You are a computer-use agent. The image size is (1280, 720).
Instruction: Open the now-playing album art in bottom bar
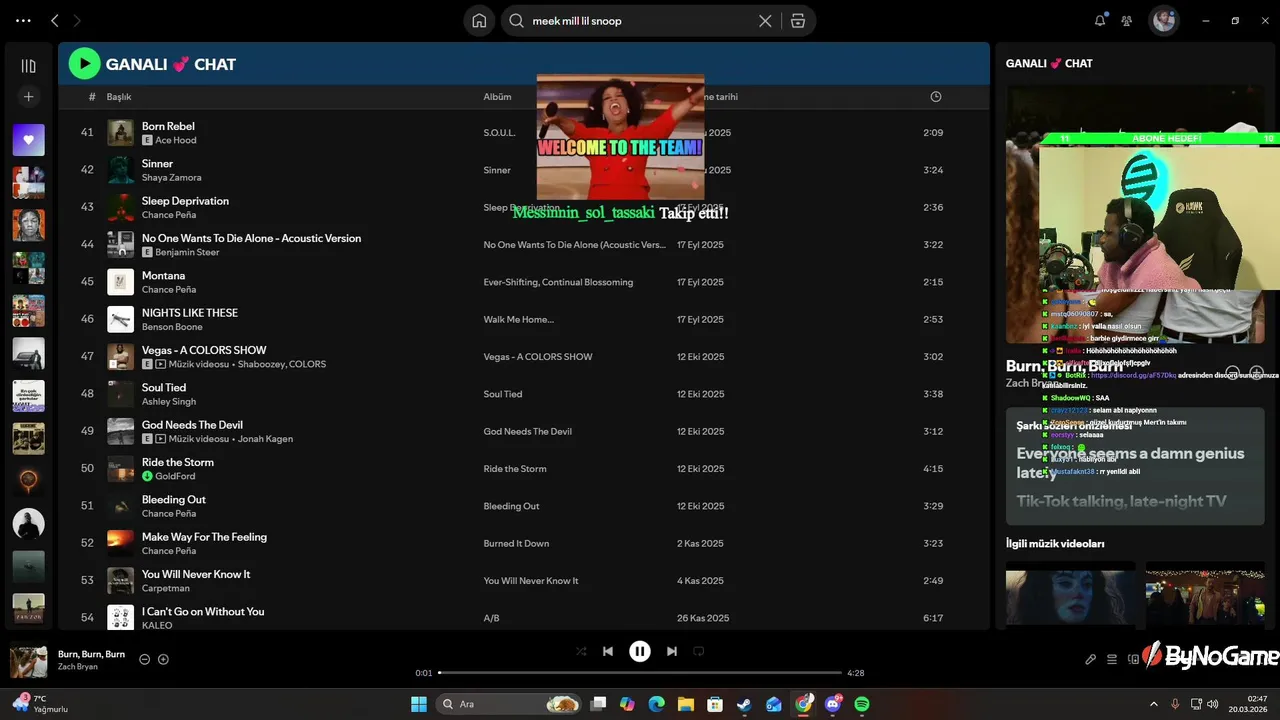pyautogui.click(x=28, y=661)
